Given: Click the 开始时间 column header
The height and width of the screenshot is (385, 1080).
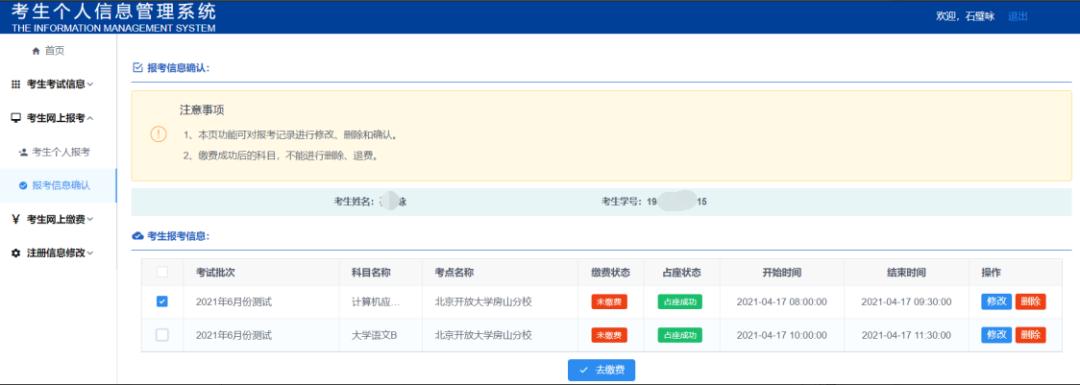Looking at the screenshot, I should point(782,272).
